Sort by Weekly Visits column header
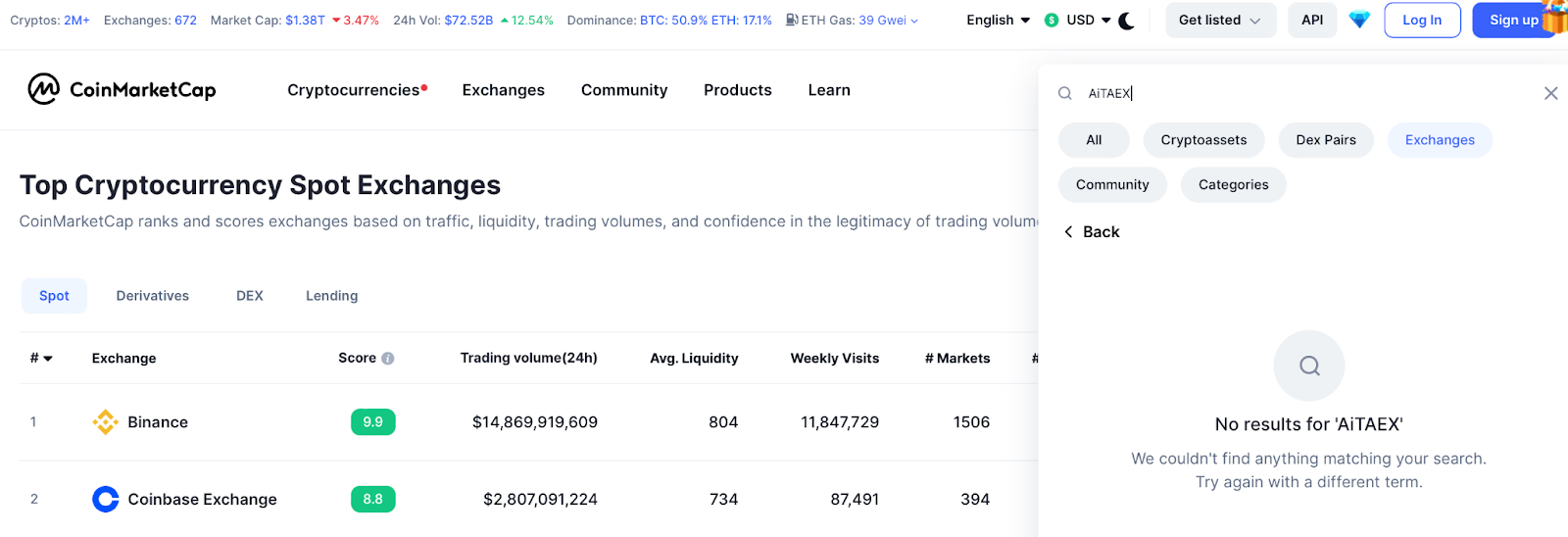This screenshot has width=1568, height=537. pos(835,359)
